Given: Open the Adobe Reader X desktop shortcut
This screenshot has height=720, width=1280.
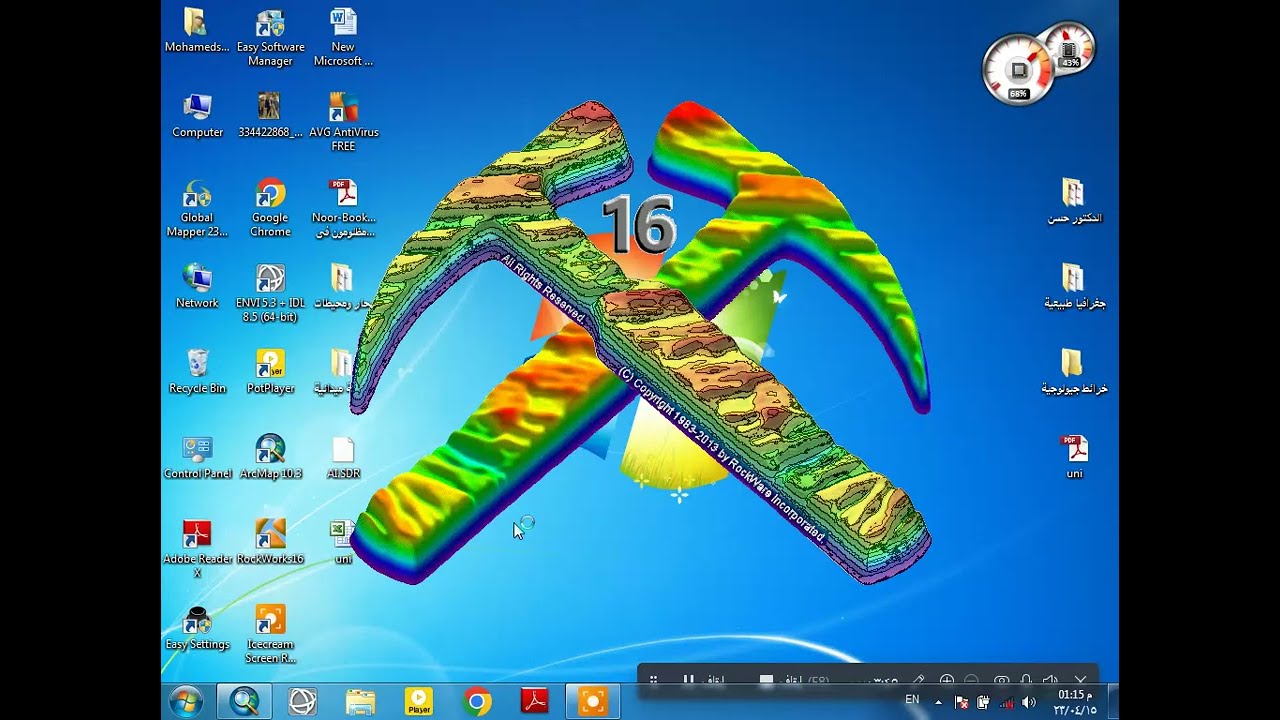Looking at the screenshot, I should click(x=197, y=548).
